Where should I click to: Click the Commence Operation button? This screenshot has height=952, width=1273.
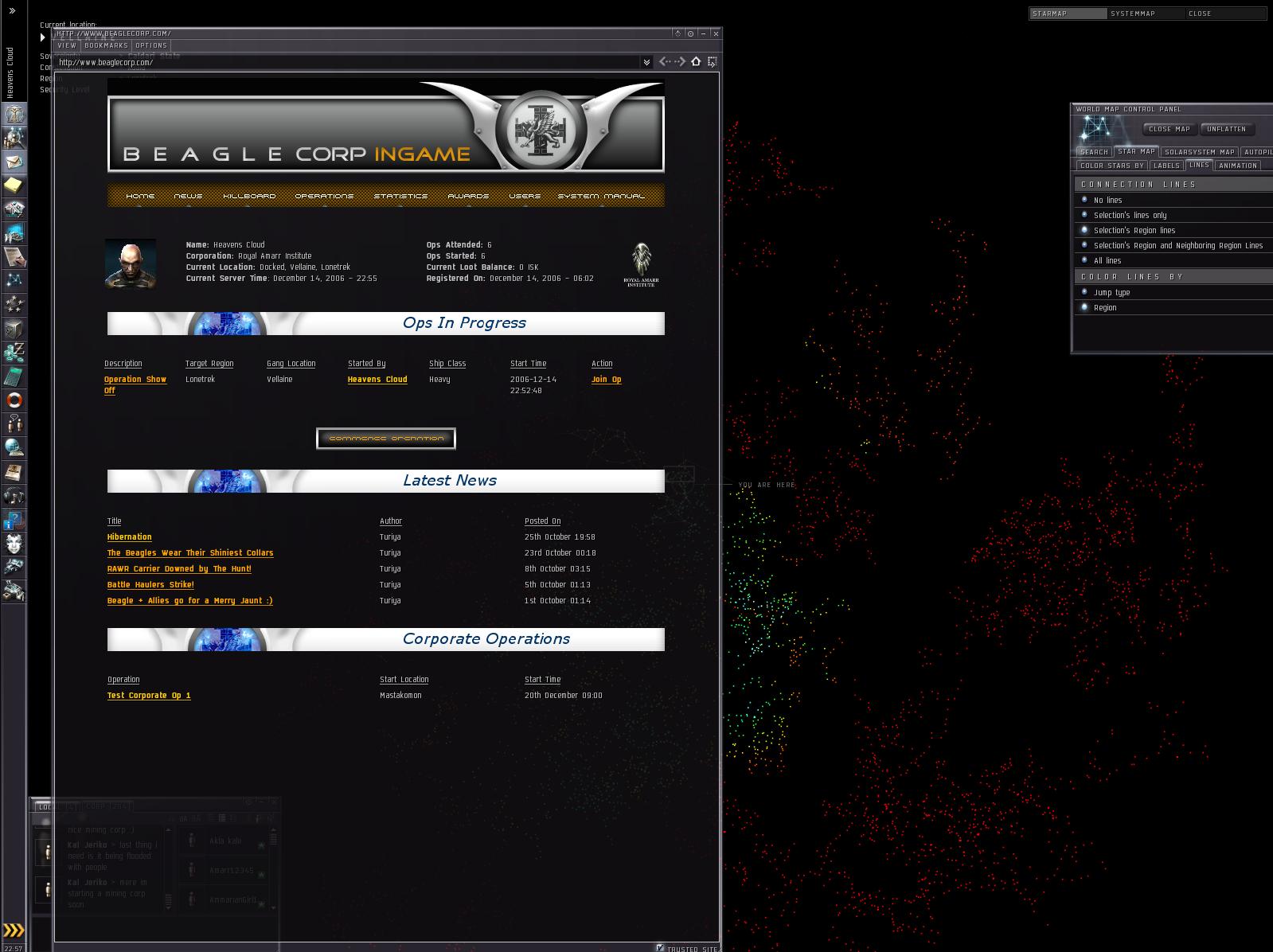pyautogui.click(x=386, y=438)
